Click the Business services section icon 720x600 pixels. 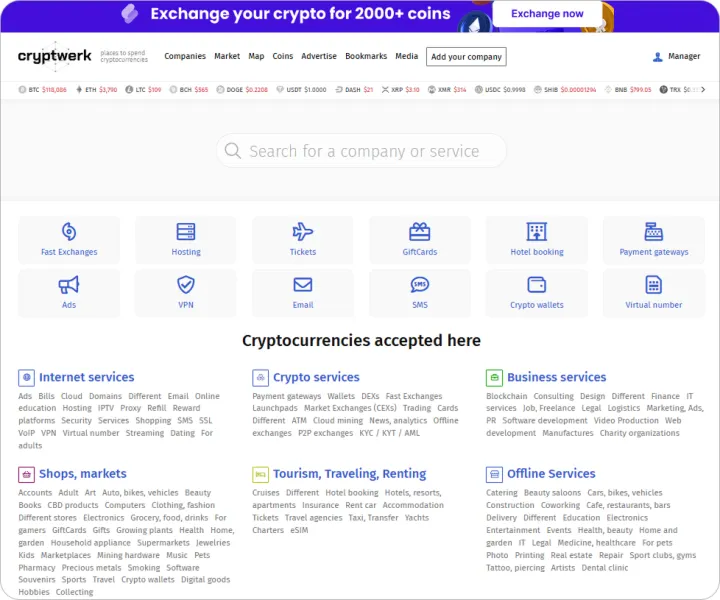point(495,378)
